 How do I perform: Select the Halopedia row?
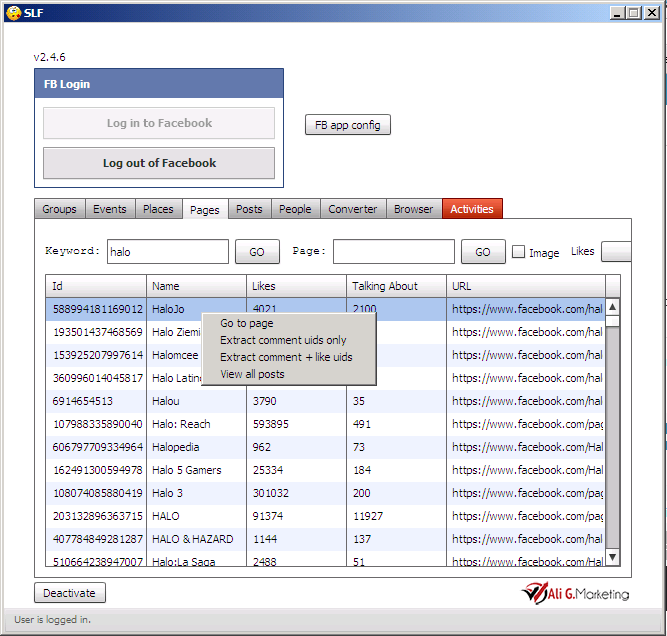(325, 447)
